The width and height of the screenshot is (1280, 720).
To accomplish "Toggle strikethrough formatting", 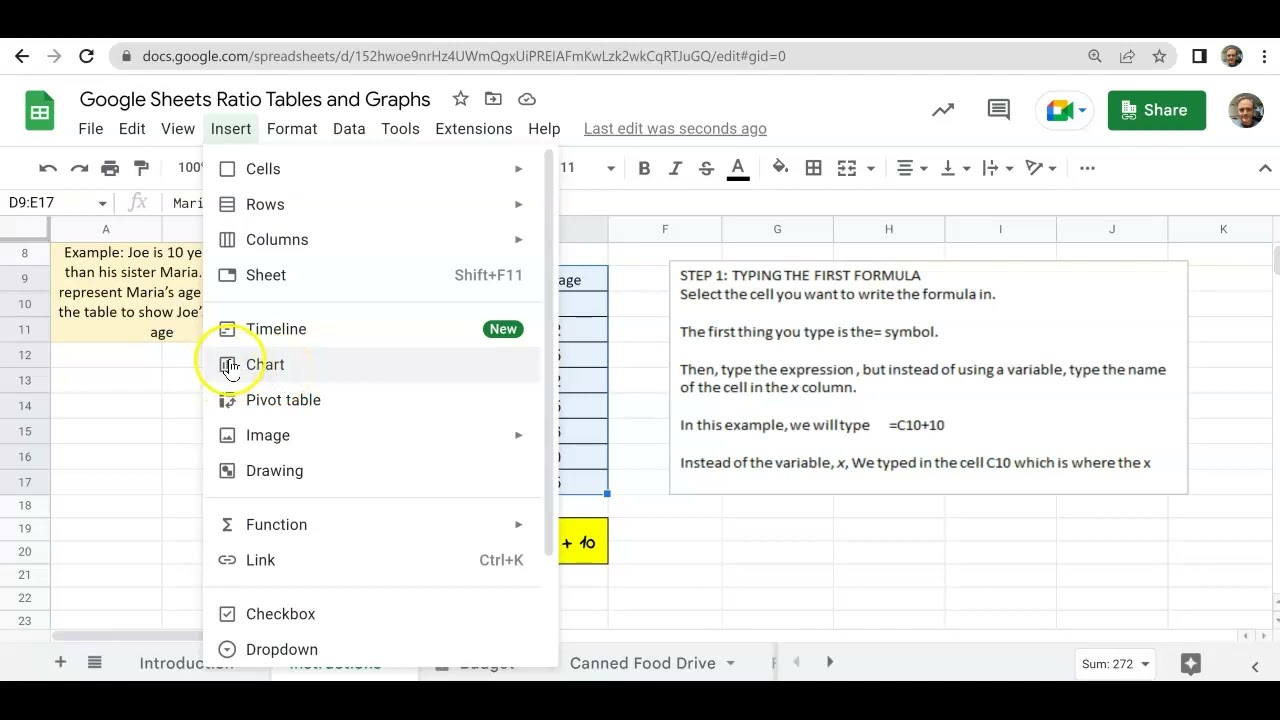I will pos(706,168).
